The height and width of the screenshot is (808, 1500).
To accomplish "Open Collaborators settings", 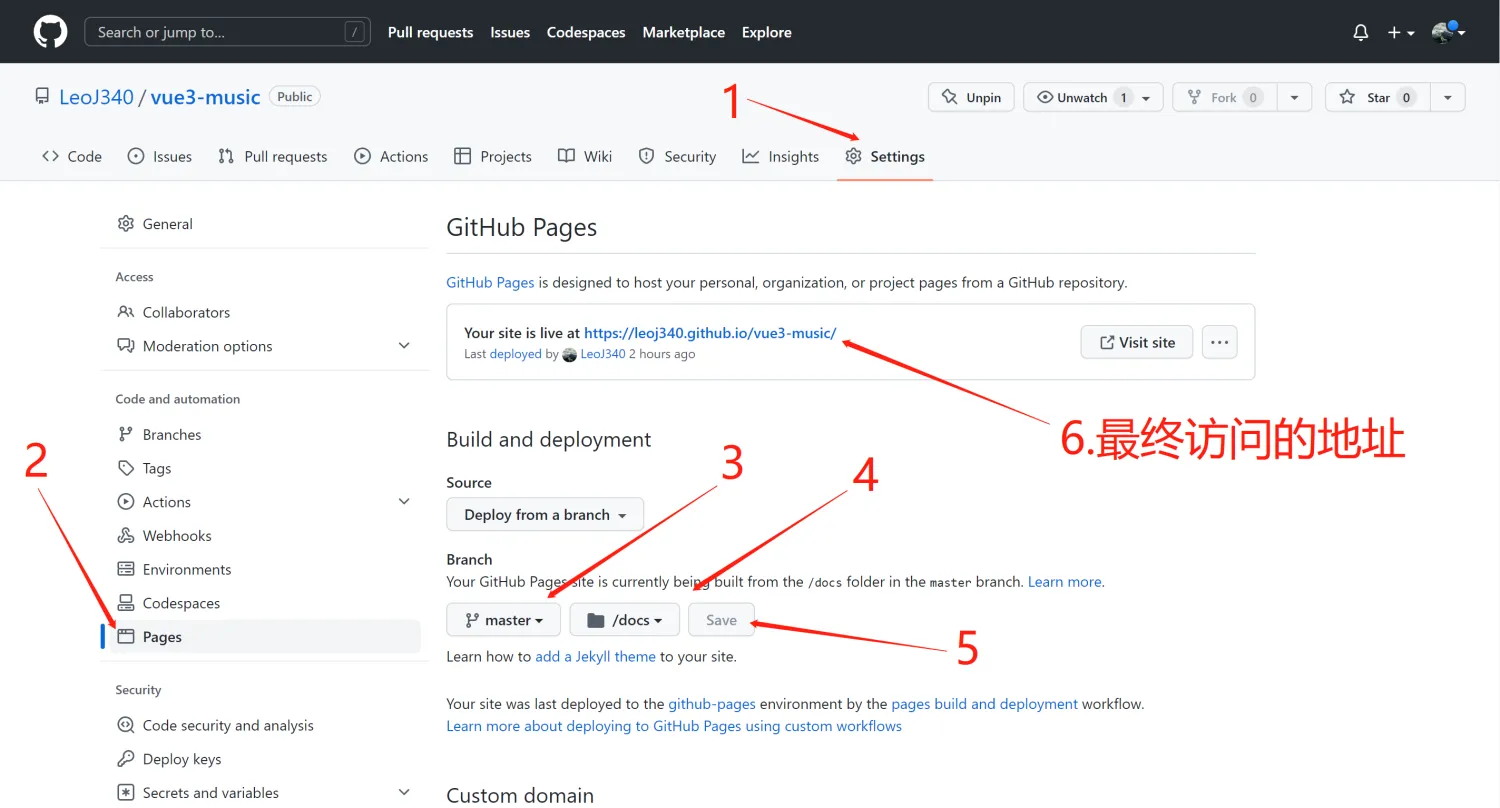I will [186, 312].
